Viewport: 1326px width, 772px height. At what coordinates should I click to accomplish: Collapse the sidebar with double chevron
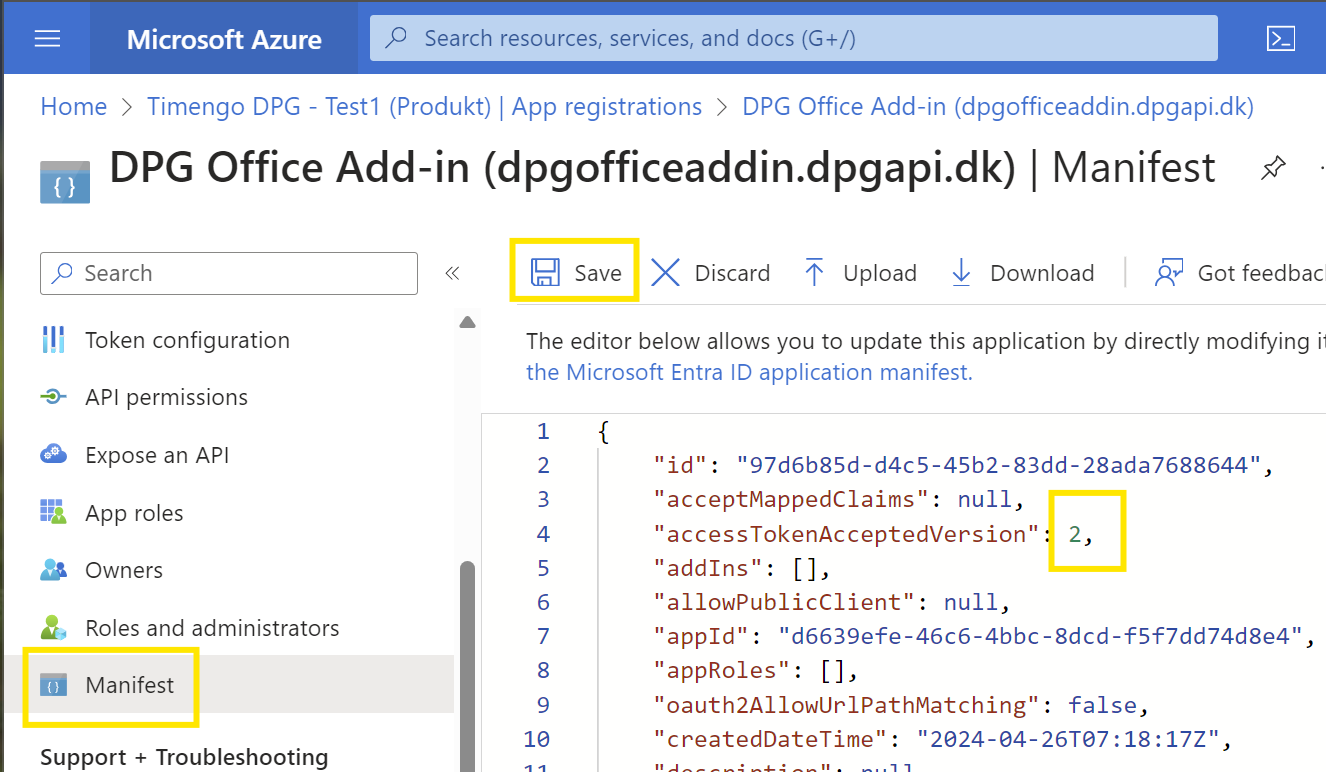click(x=452, y=273)
